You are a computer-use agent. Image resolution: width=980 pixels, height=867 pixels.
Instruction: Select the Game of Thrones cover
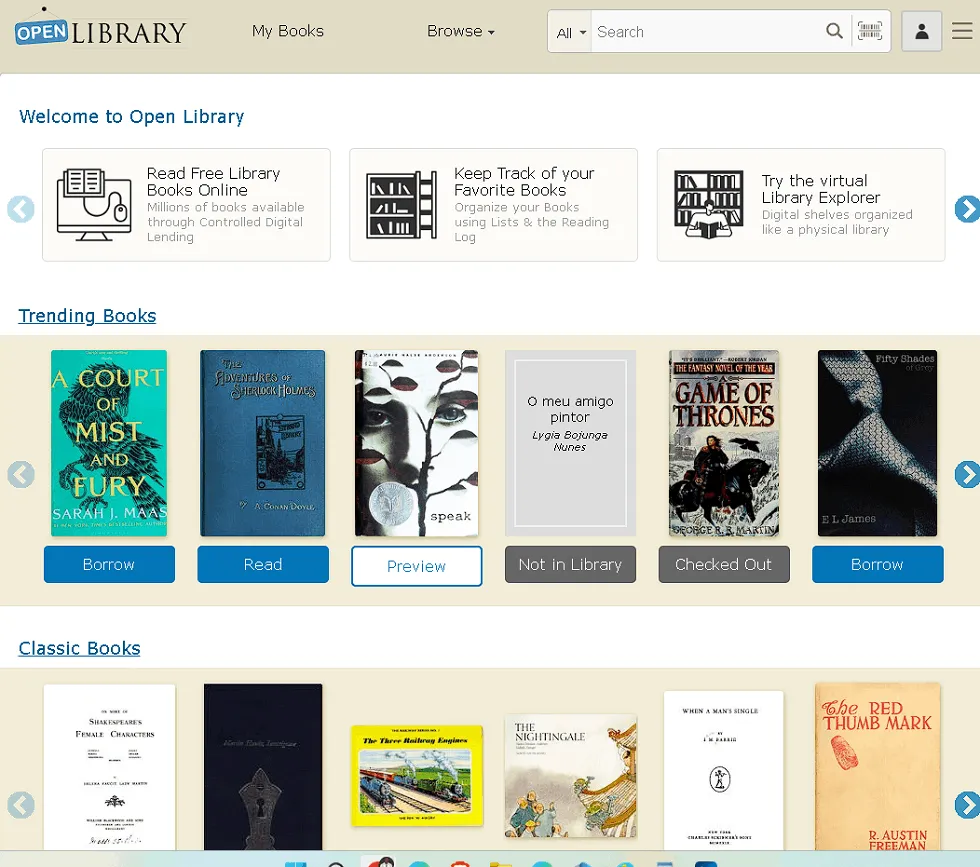723,443
